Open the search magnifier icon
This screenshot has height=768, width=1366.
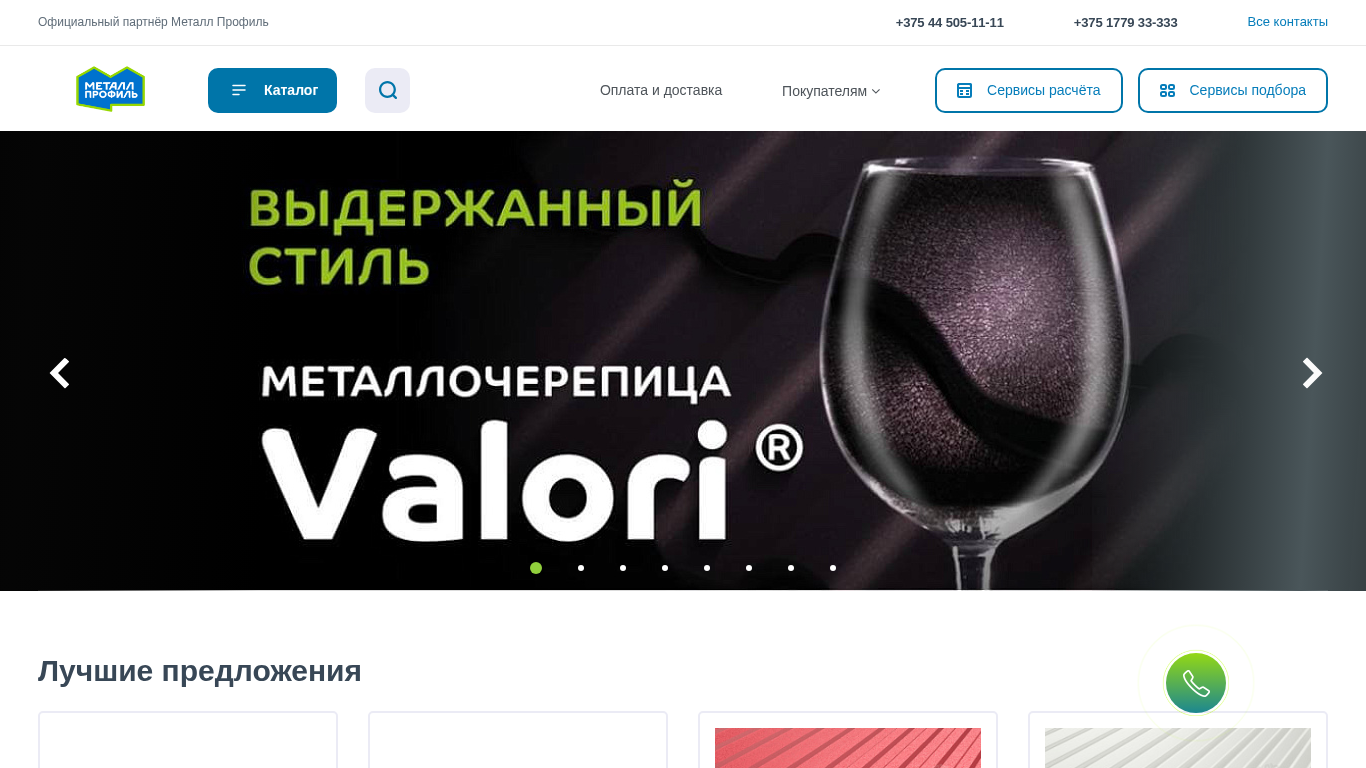point(387,90)
